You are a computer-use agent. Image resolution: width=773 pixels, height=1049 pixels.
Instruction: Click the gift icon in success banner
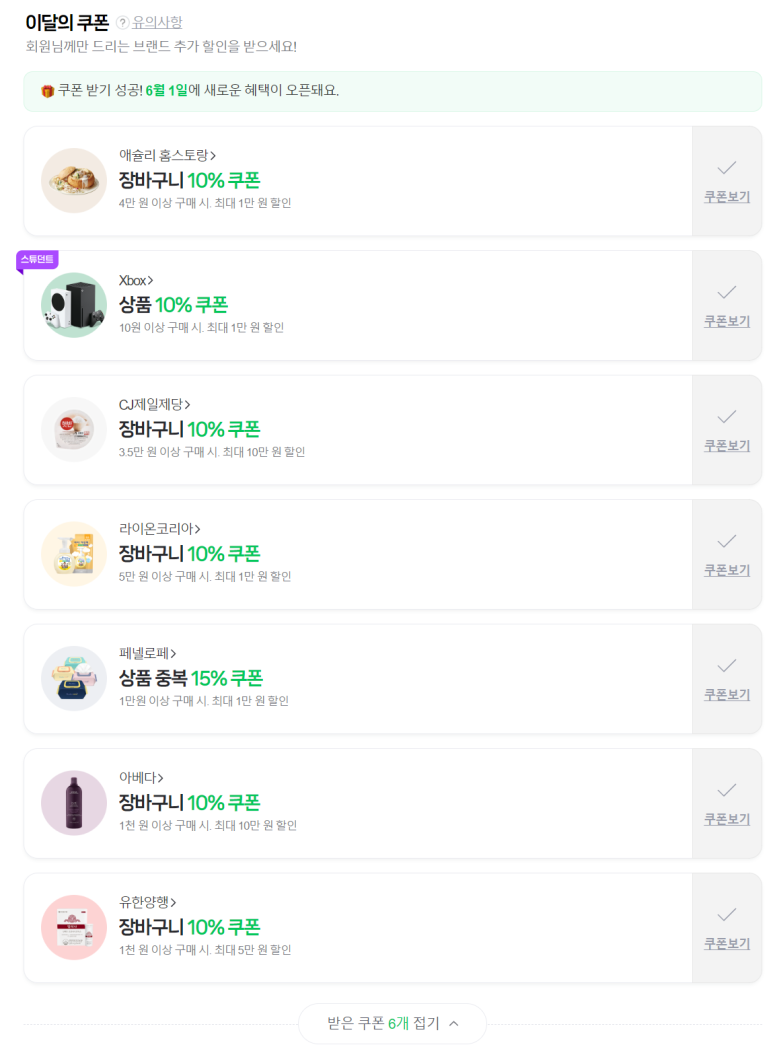tap(48, 91)
